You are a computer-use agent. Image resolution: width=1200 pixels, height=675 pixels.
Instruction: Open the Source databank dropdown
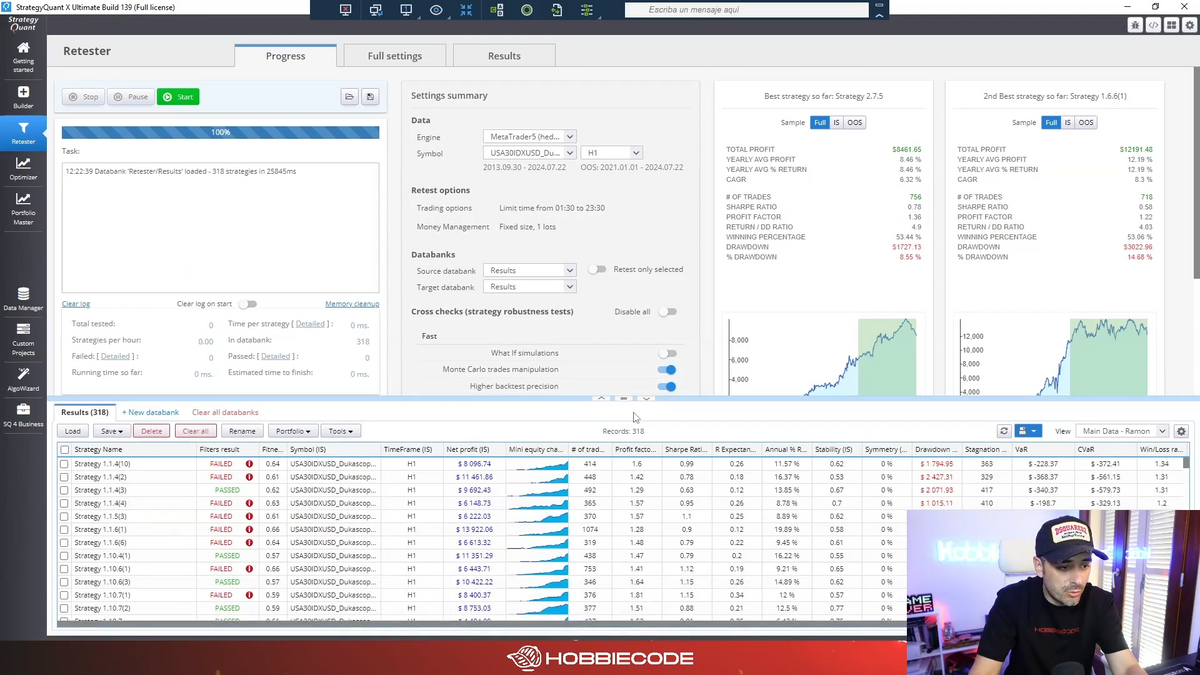click(529, 270)
